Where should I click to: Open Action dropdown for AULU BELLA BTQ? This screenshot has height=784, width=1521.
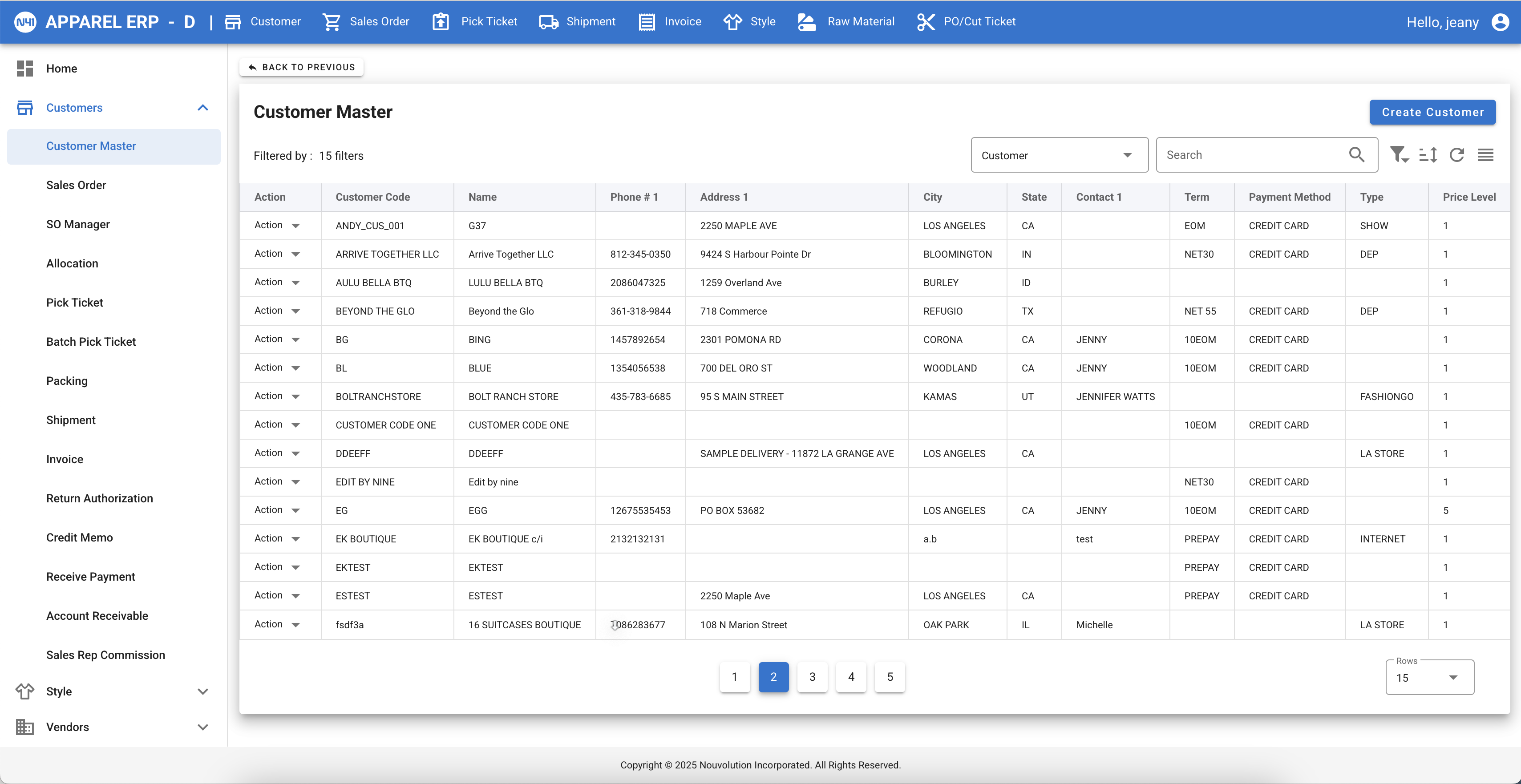tap(277, 282)
